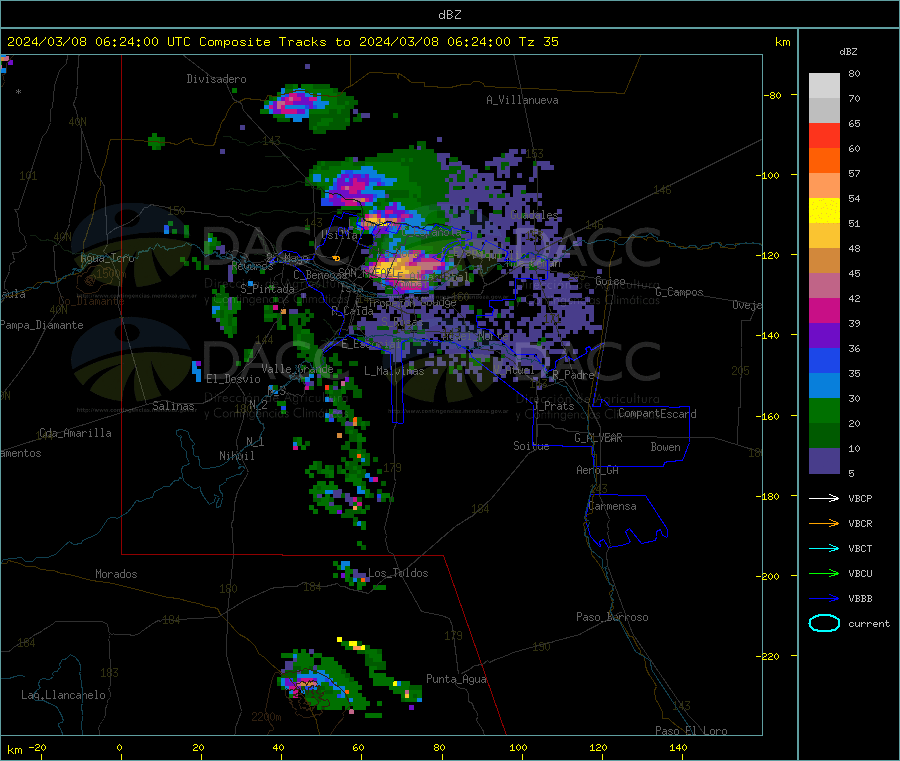Screen dimensions: 900x761
Task: Pick the purple 39 dBZ color swatch
Action: (x=824, y=336)
